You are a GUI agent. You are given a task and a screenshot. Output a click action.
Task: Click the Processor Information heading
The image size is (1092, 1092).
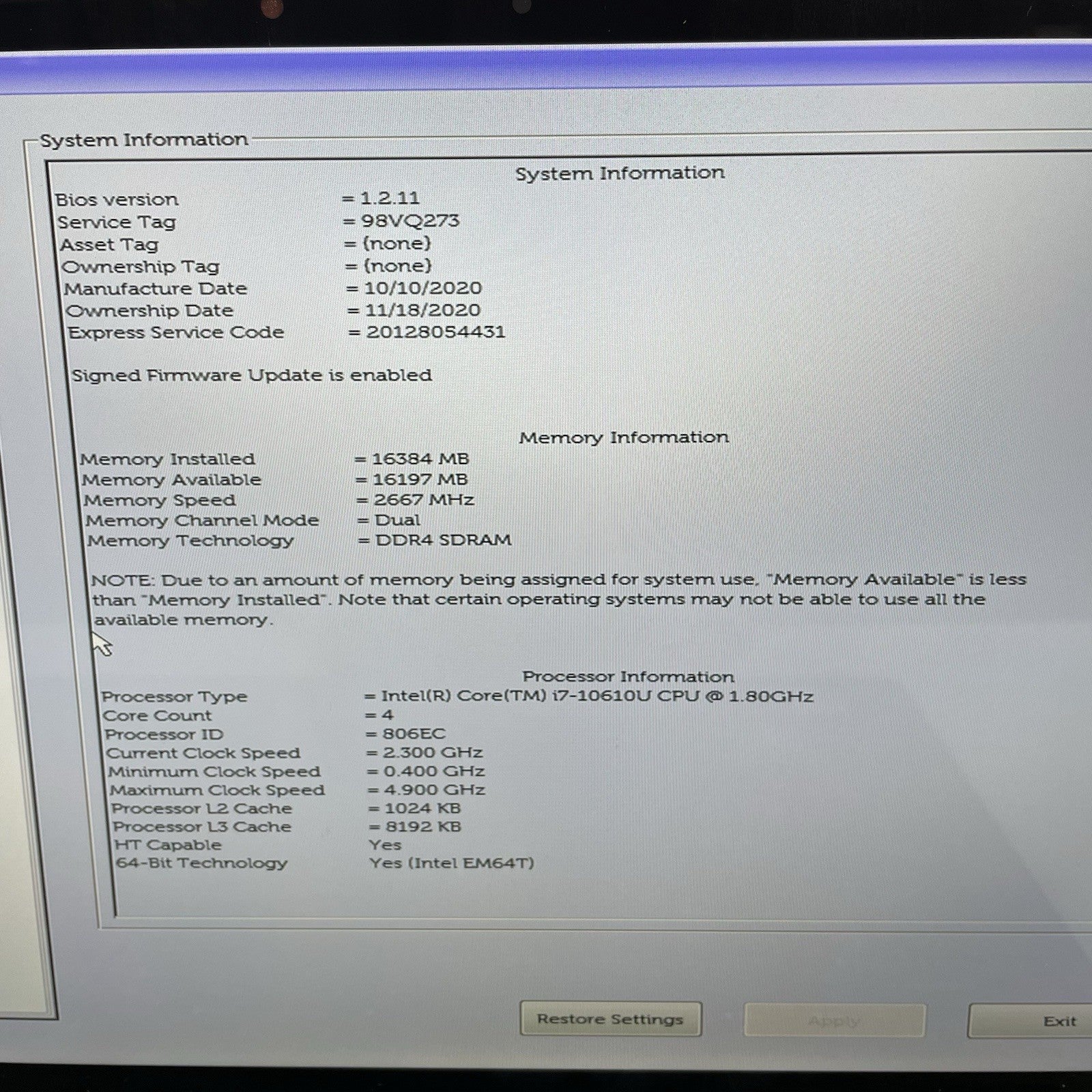tap(629, 676)
